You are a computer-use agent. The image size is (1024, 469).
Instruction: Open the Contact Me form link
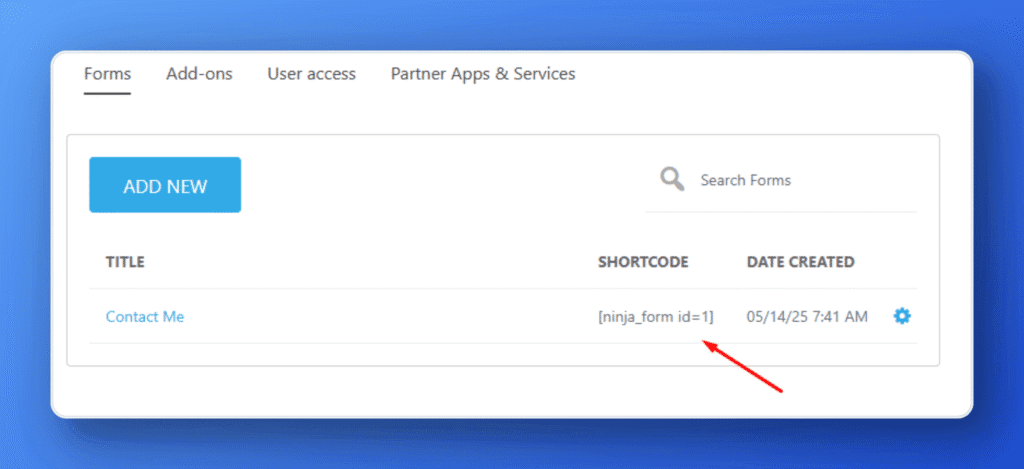pos(145,317)
